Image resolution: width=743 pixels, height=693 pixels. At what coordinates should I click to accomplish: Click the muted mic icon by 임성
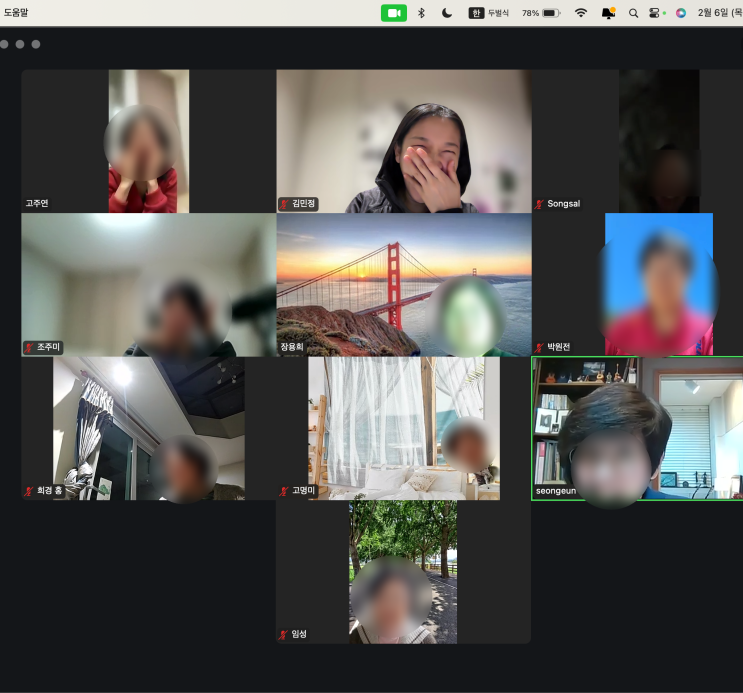coord(283,635)
